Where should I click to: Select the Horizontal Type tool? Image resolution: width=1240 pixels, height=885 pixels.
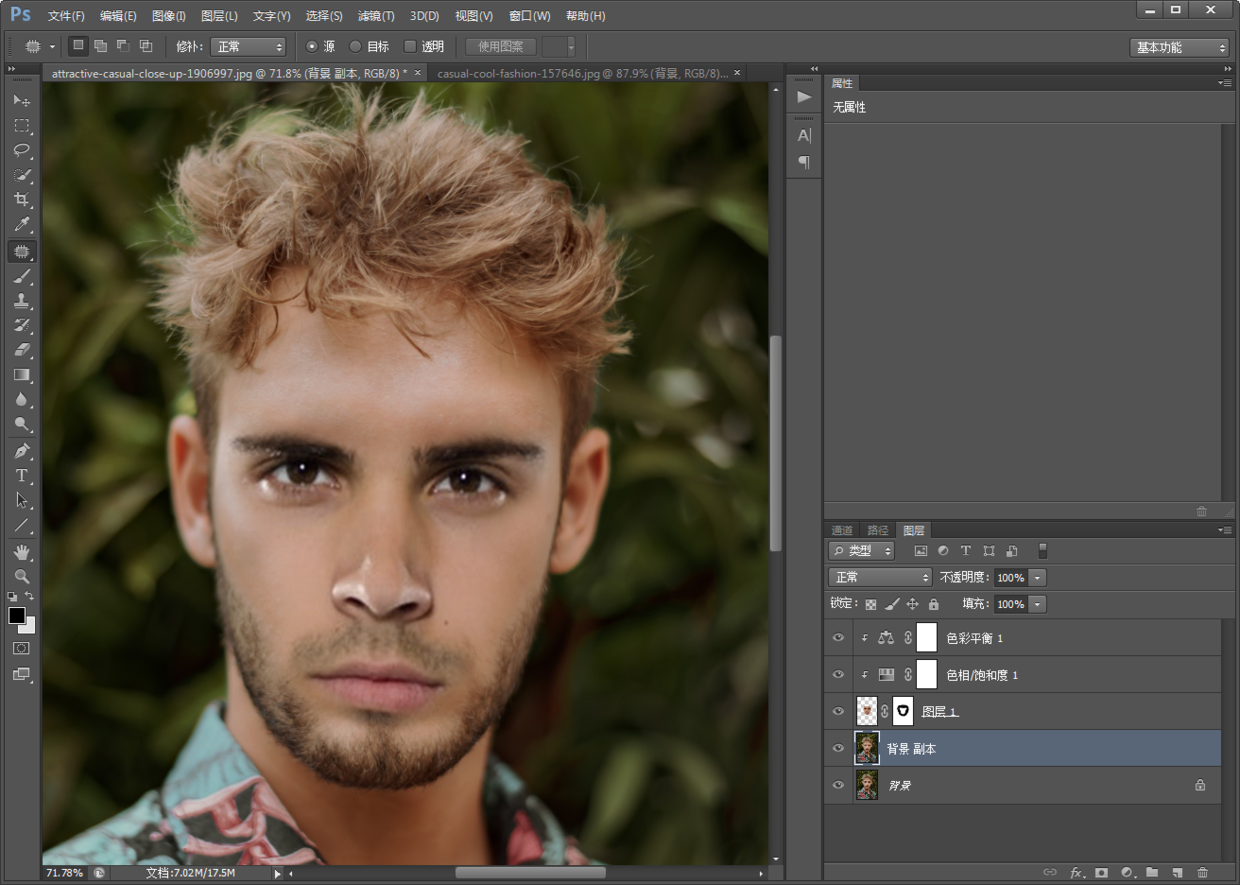coord(21,475)
